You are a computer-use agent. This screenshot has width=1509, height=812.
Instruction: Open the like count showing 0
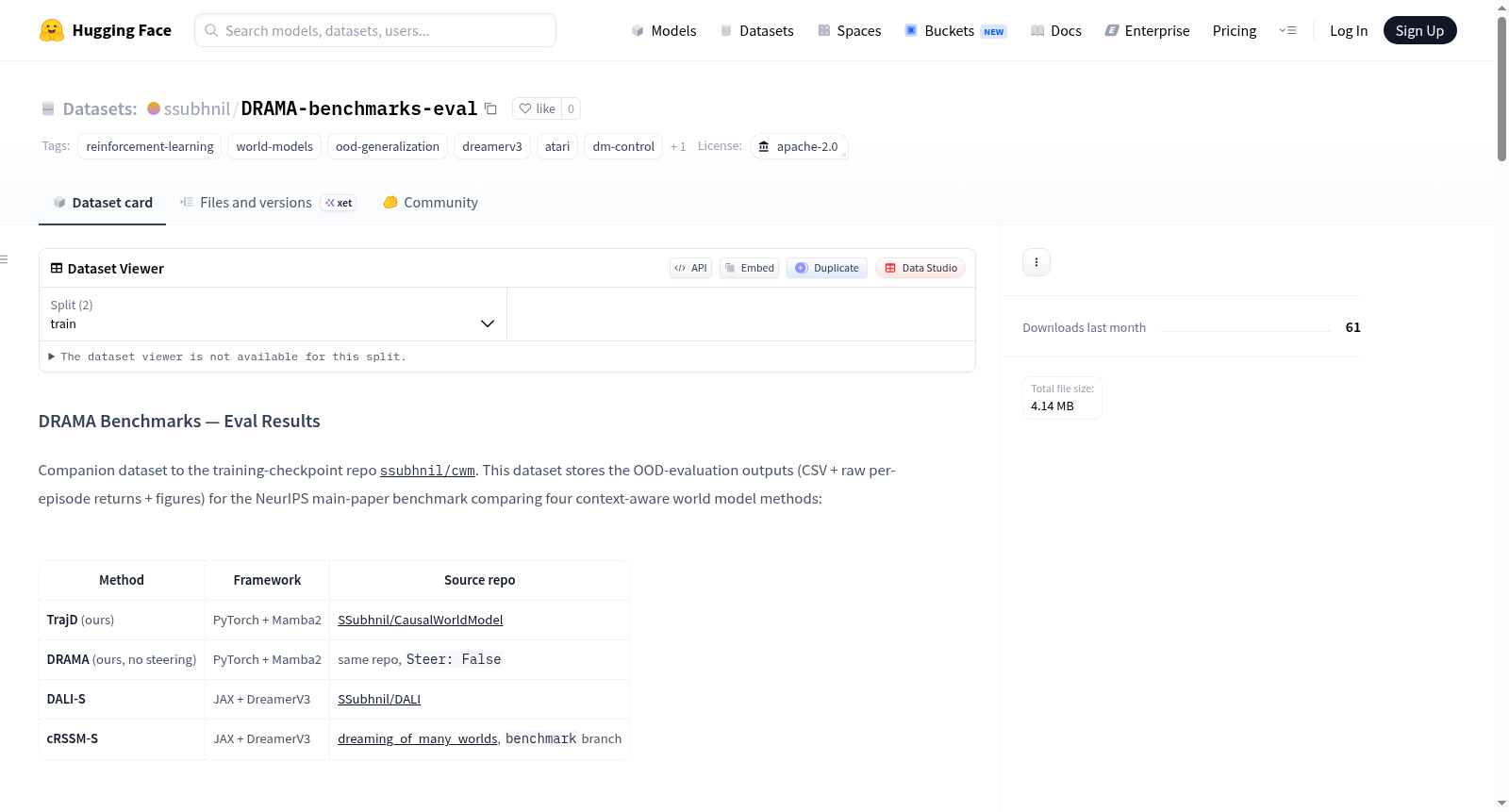pyautogui.click(x=571, y=108)
